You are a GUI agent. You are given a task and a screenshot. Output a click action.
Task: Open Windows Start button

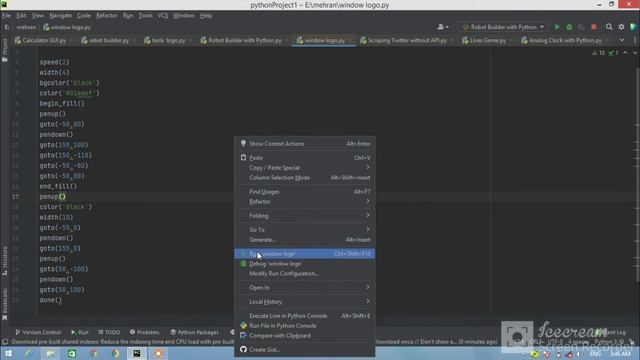(x=8, y=353)
